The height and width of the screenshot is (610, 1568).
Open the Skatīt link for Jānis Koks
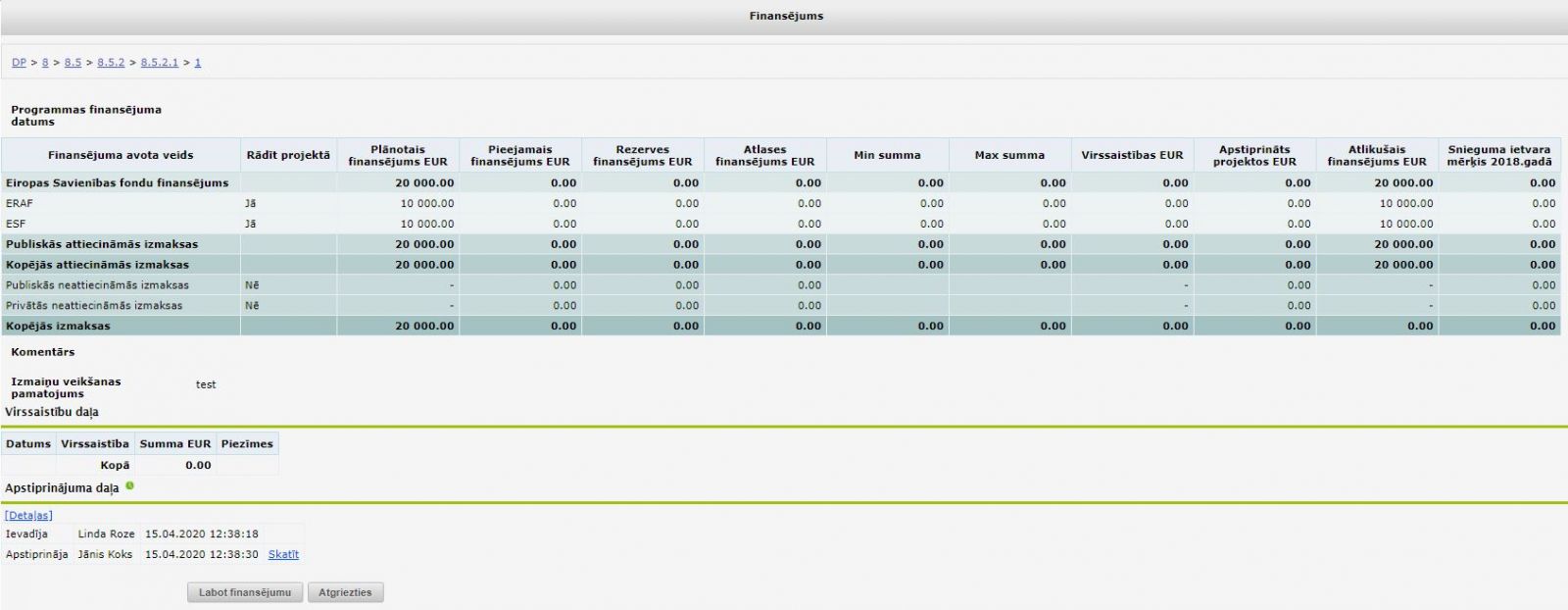(283, 554)
